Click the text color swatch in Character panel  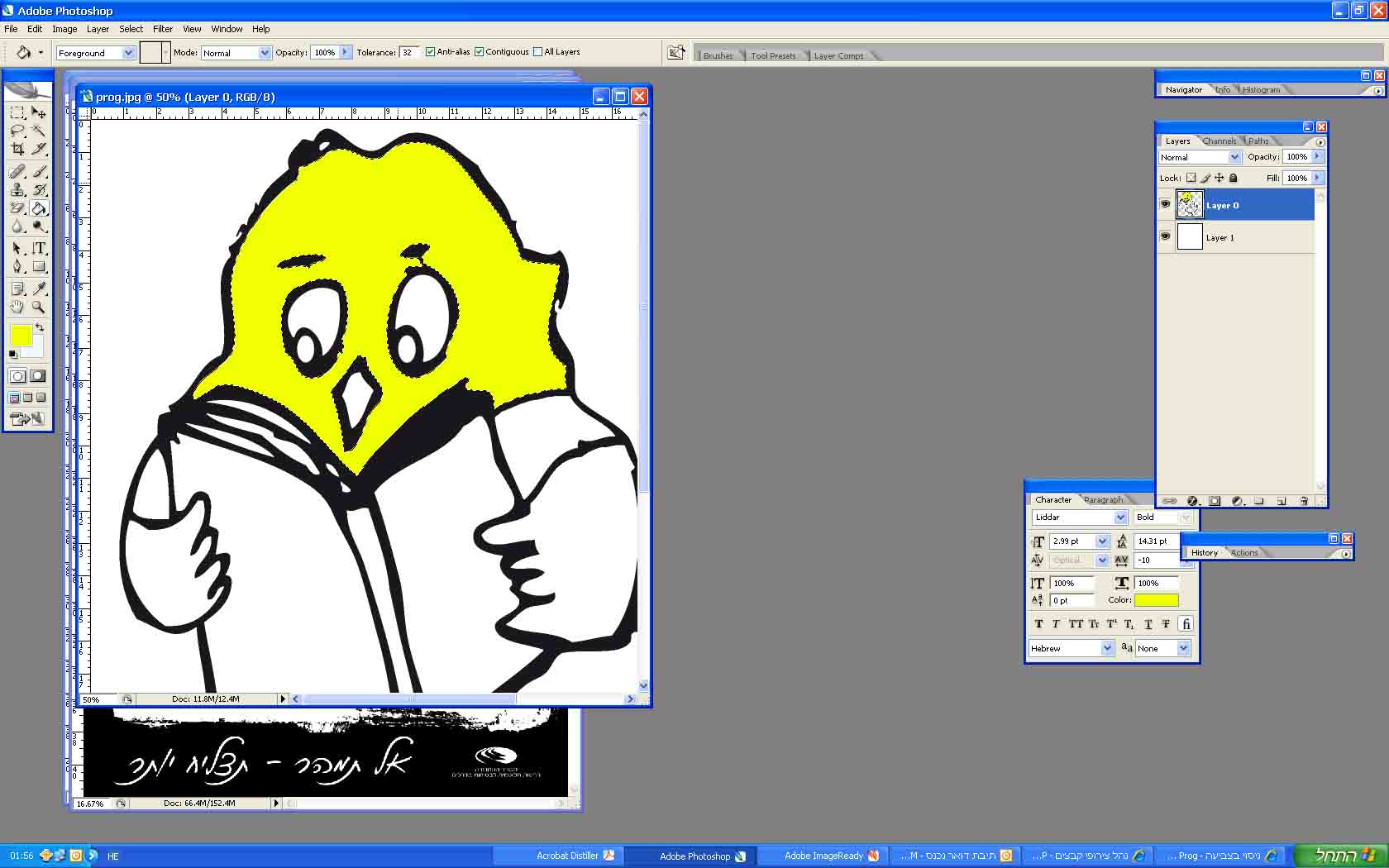point(1157,600)
